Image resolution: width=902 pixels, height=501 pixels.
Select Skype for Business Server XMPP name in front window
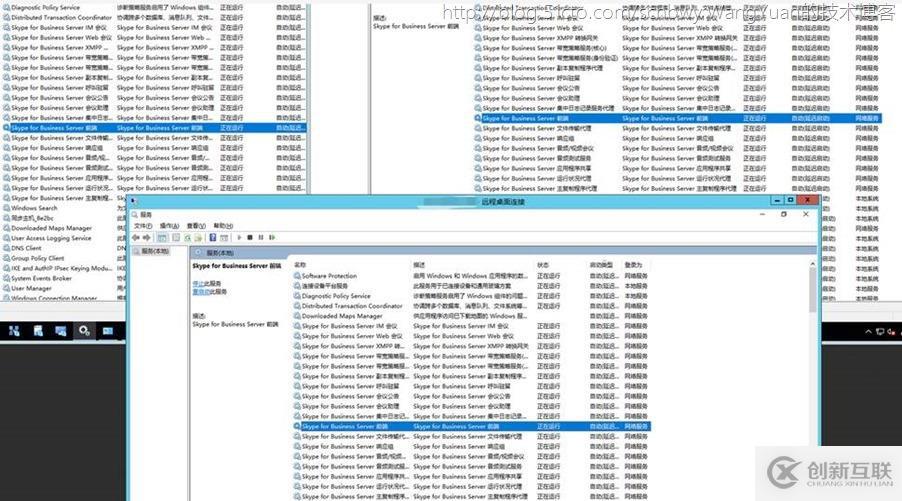point(353,346)
